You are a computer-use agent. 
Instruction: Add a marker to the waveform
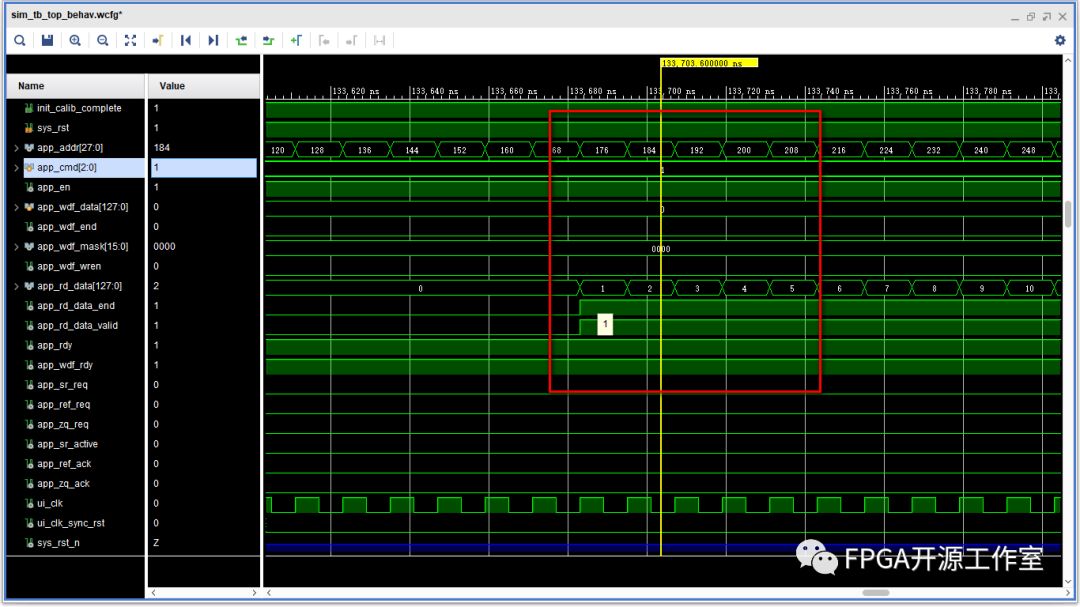(296, 40)
